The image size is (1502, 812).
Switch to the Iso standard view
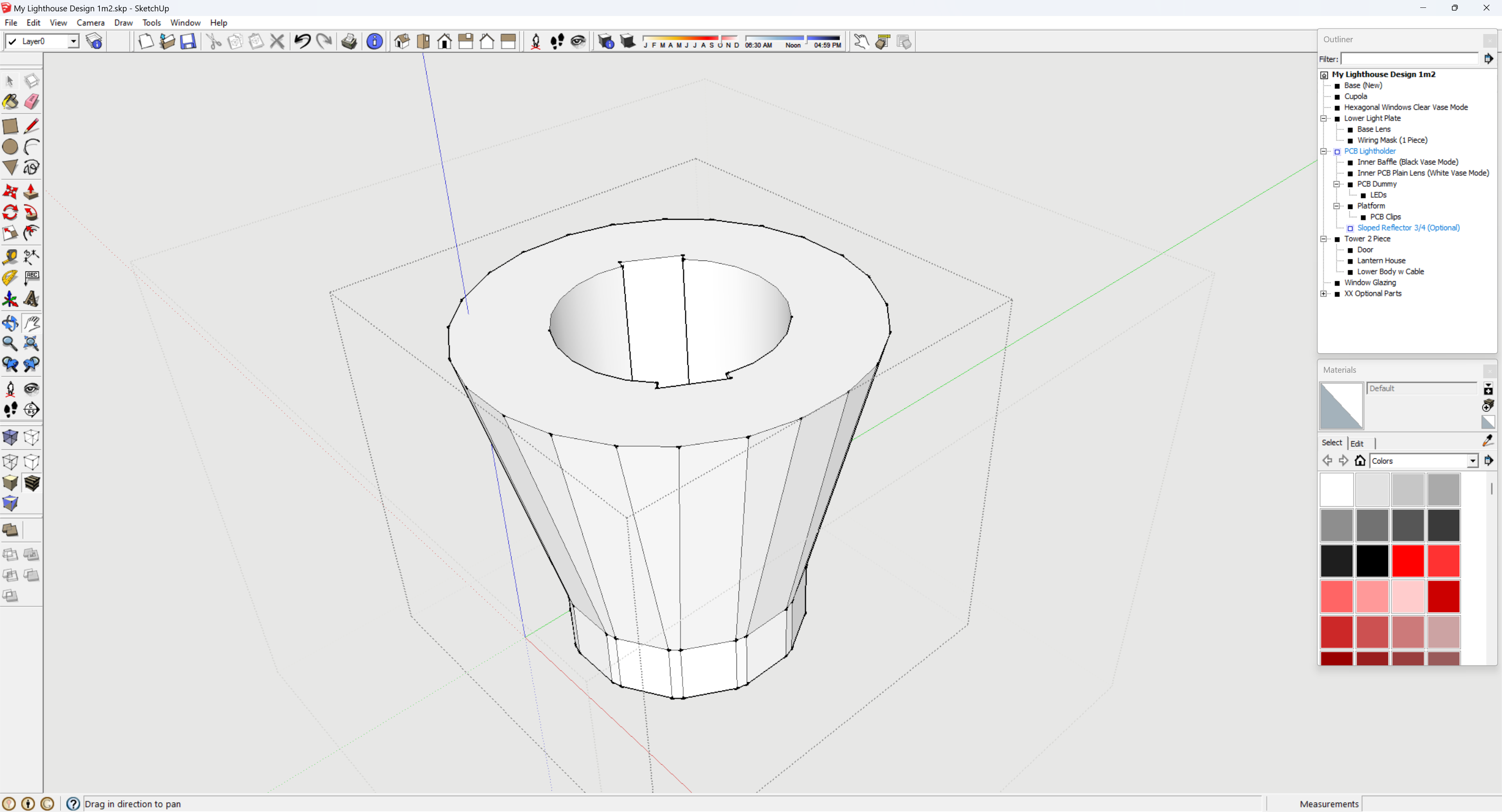tap(402, 41)
